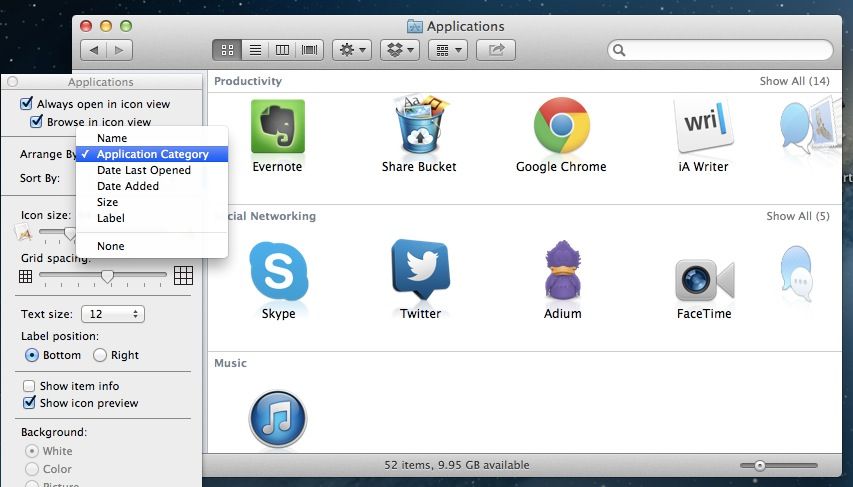This screenshot has width=853, height=487.
Task: Click the Grid spacing slider
Action: [x=106, y=275]
